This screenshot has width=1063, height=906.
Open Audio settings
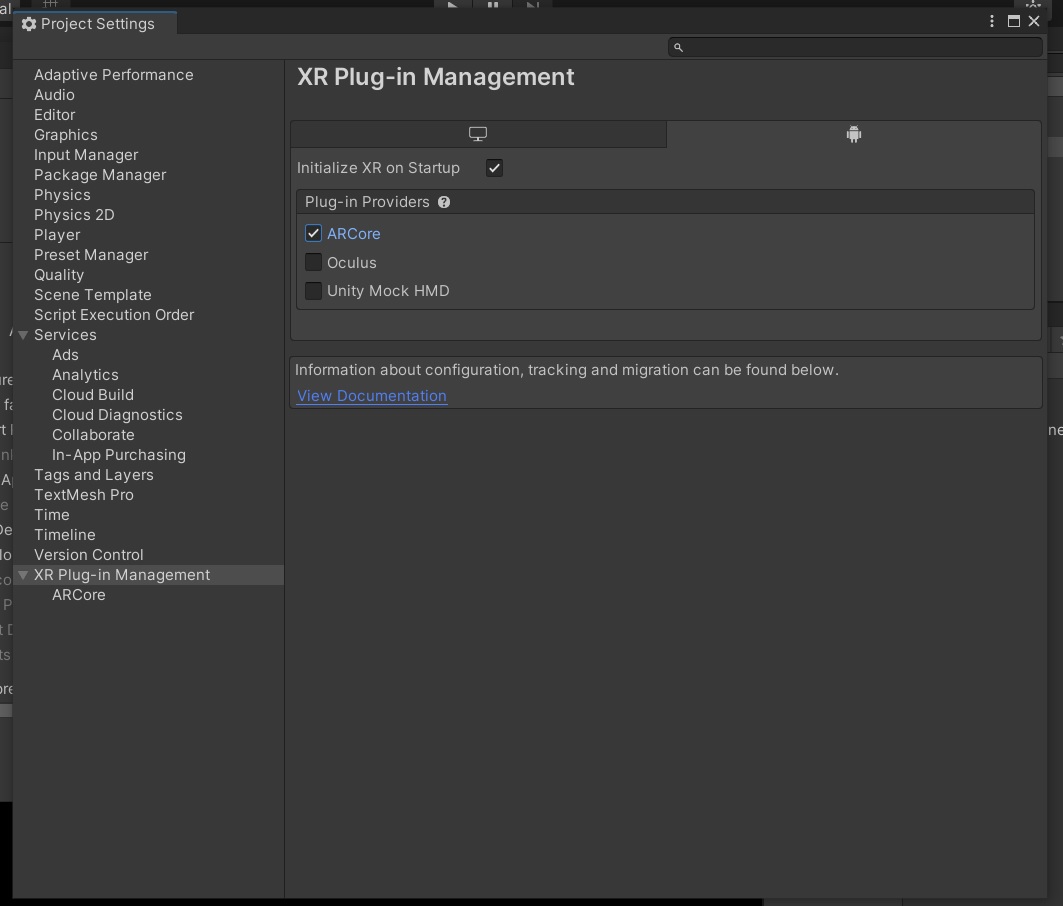(54, 95)
